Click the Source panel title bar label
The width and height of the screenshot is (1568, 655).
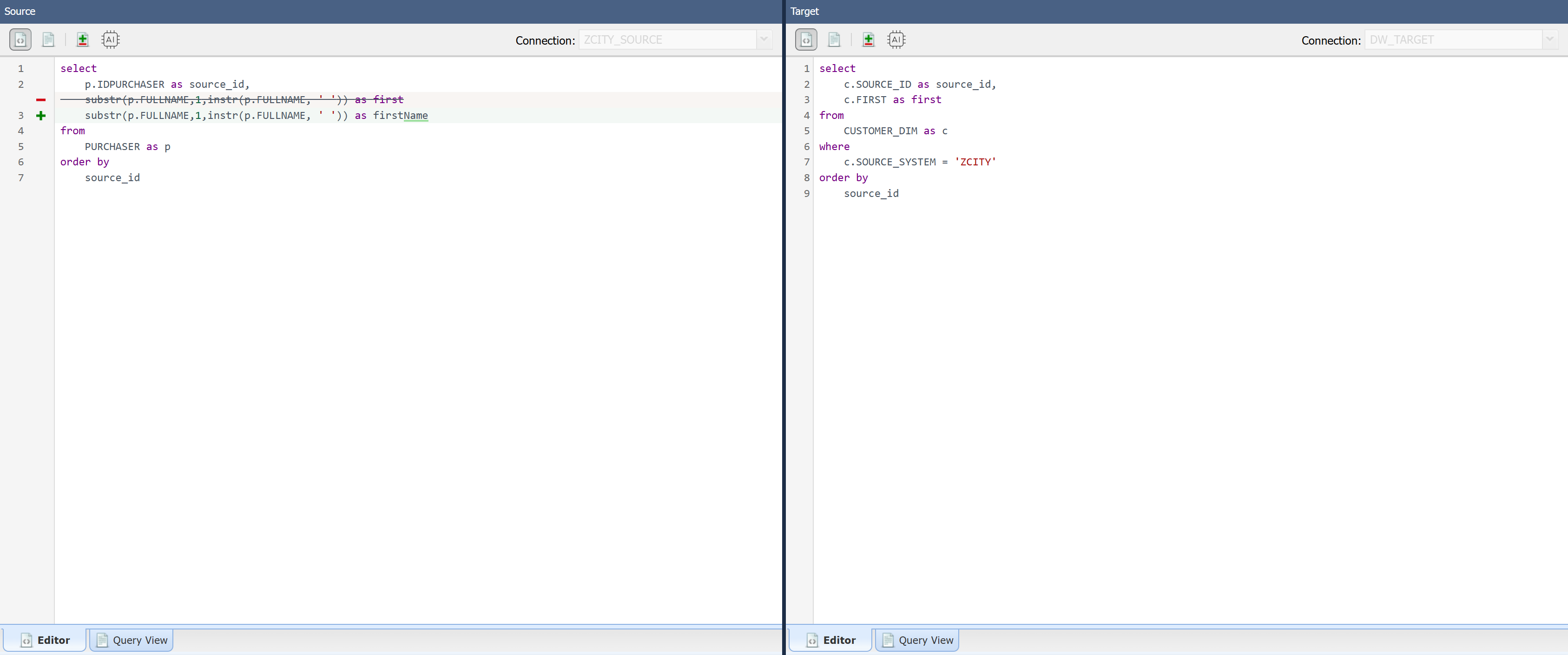[x=20, y=12]
